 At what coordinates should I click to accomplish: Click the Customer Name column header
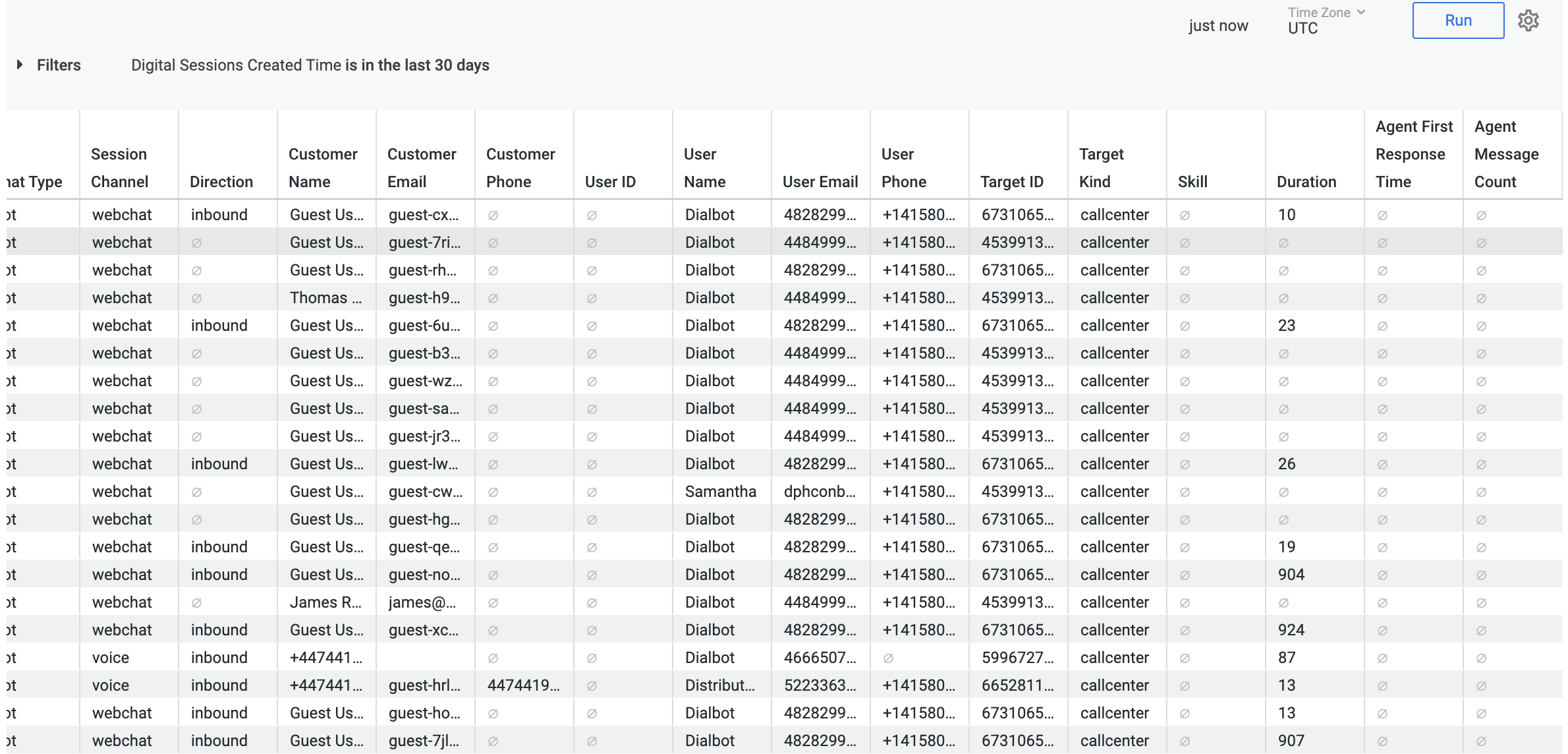point(322,167)
